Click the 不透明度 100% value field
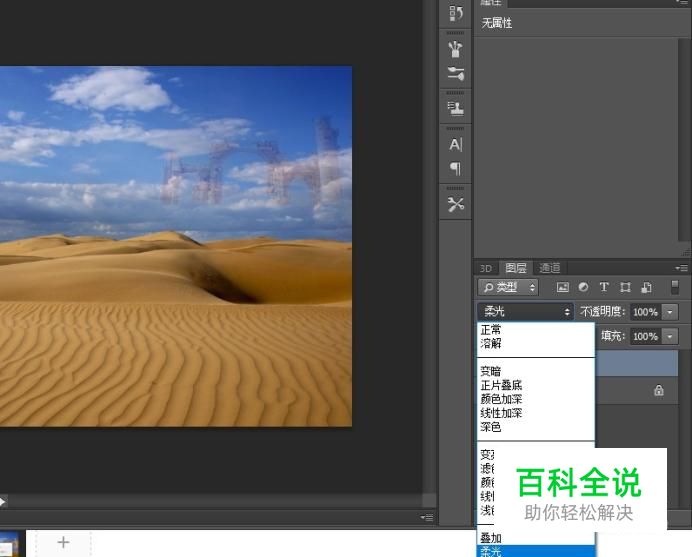The image size is (692, 557). 646,312
